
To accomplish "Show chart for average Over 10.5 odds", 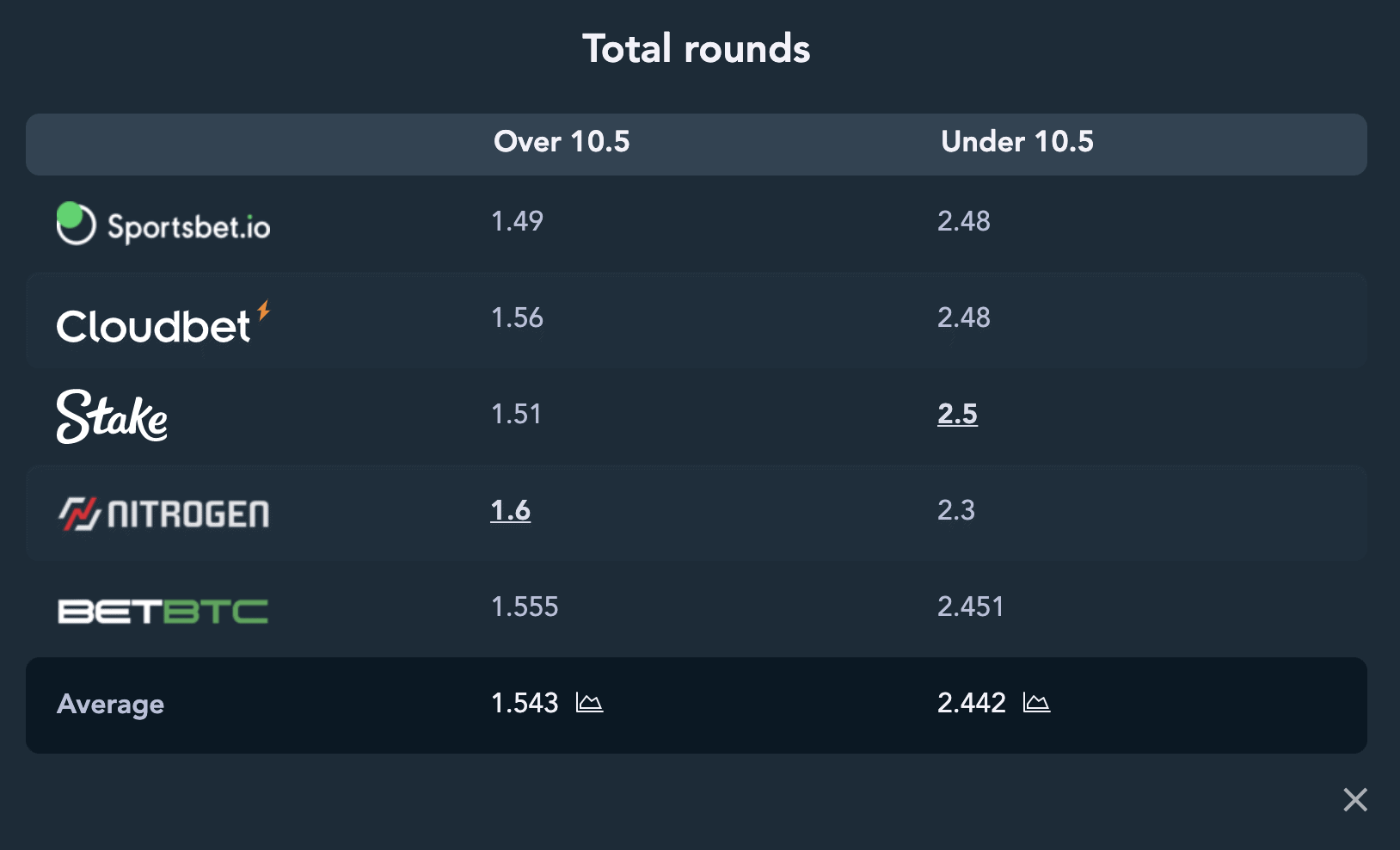I will [x=589, y=703].
